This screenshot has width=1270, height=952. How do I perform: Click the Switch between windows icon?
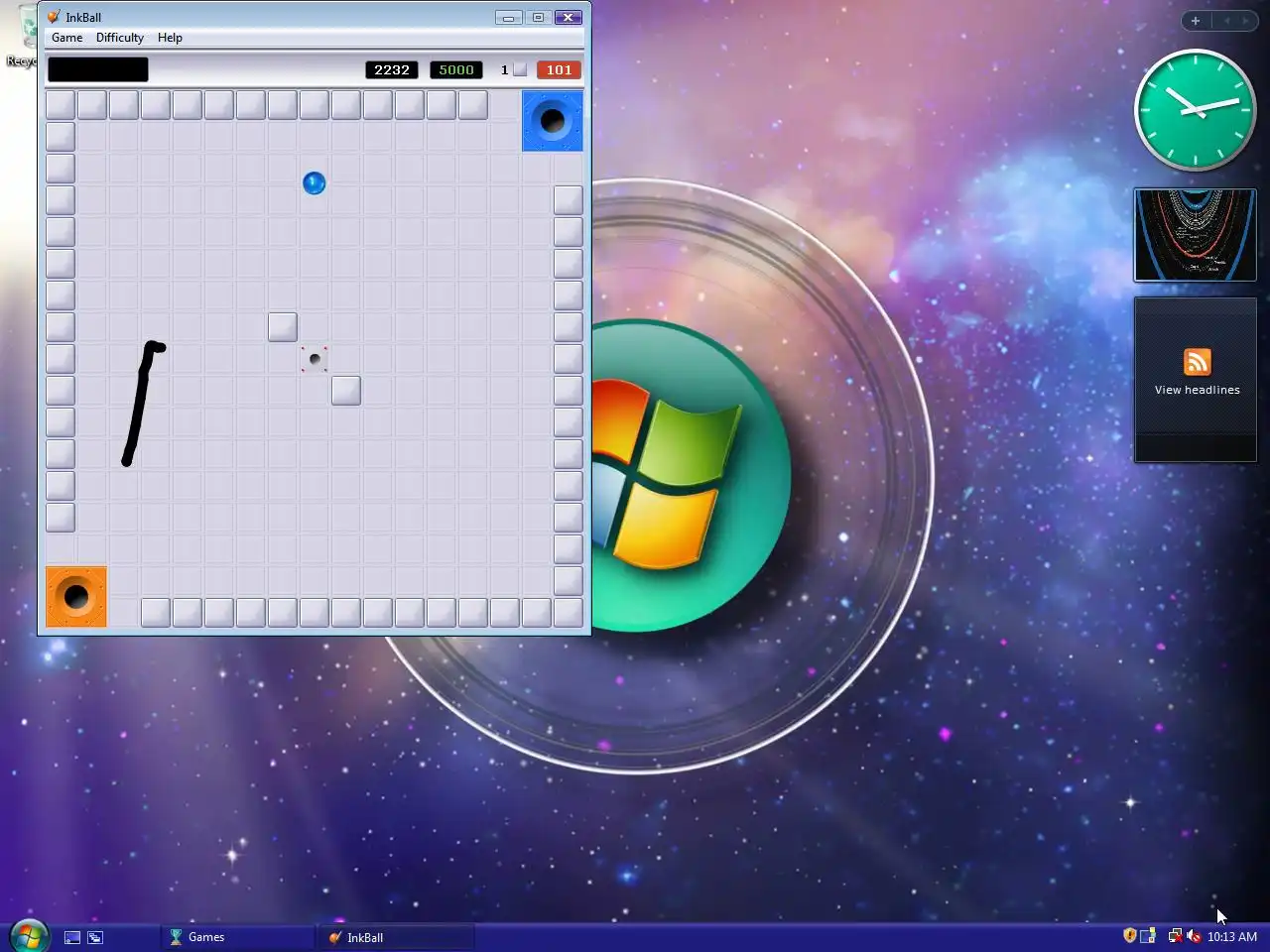click(95, 937)
